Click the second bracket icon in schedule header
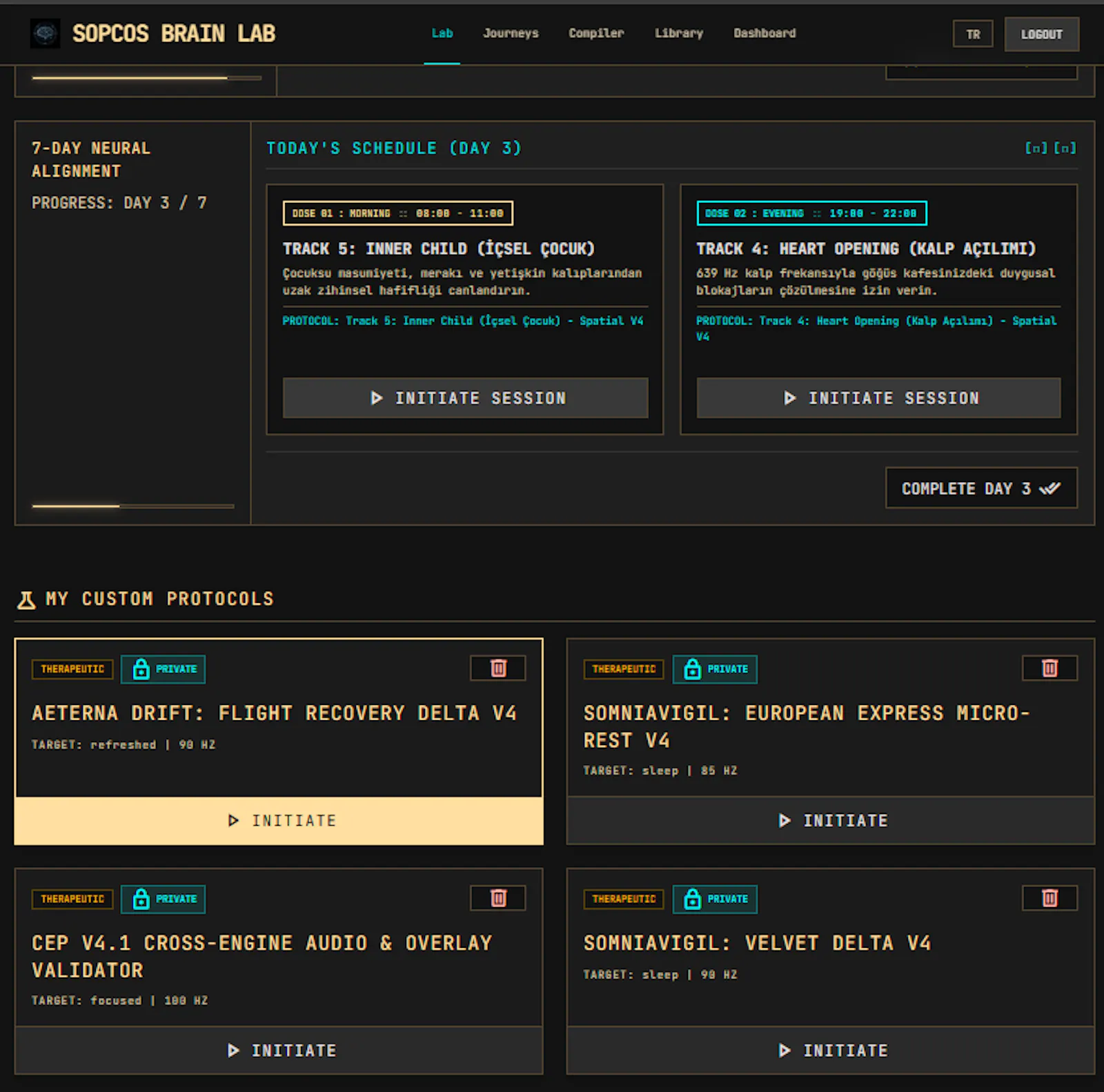Image resolution: width=1104 pixels, height=1092 pixels. point(1065,148)
